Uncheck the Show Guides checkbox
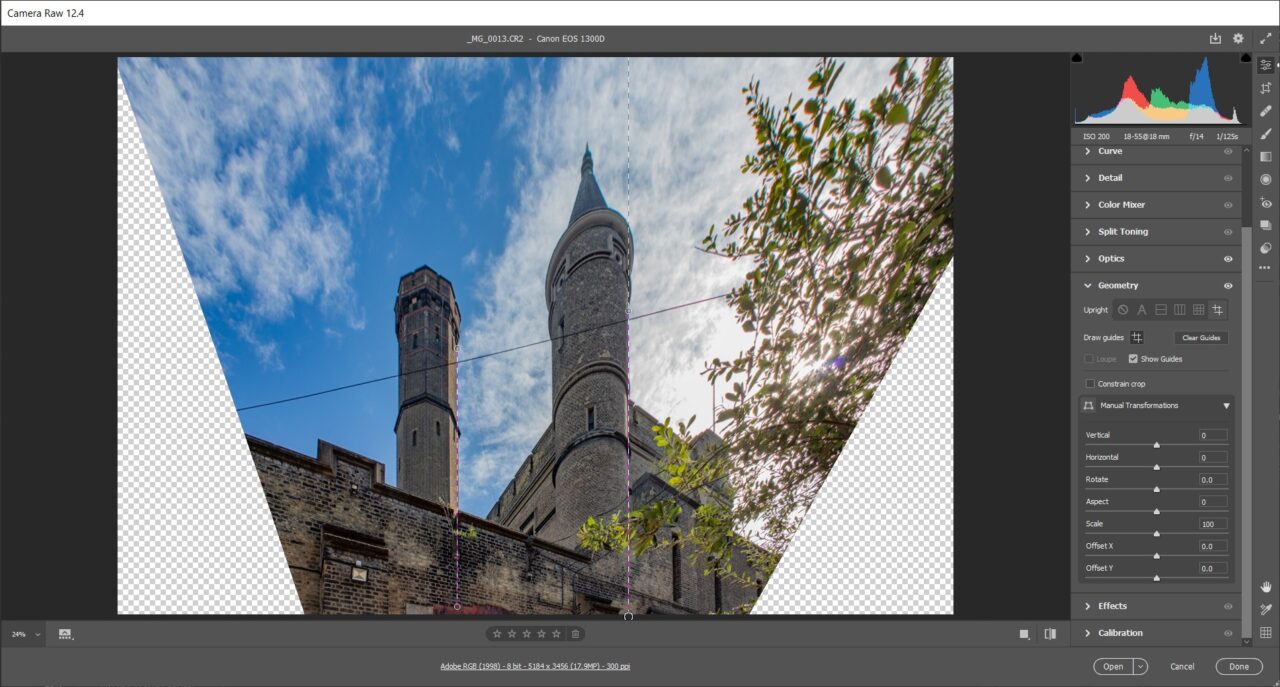1280x687 pixels. tap(1133, 358)
